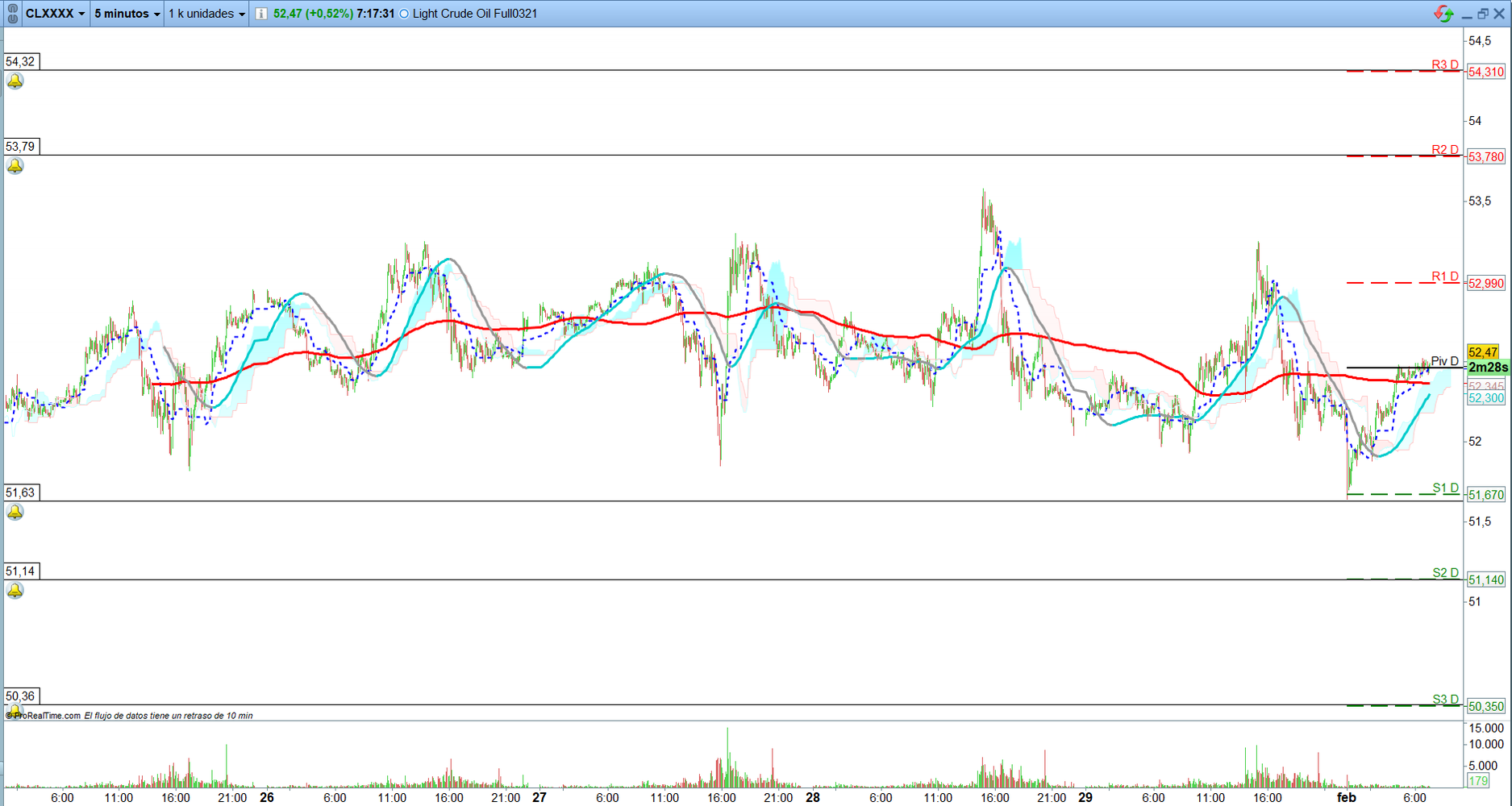Click the 179 volume value box
The image size is (1512, 806).
[1477, 781]
